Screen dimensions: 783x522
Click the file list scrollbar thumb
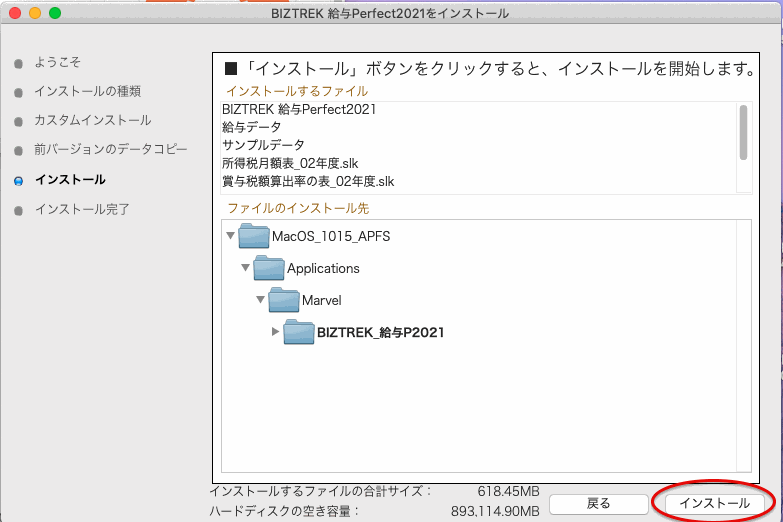[743, 131]
